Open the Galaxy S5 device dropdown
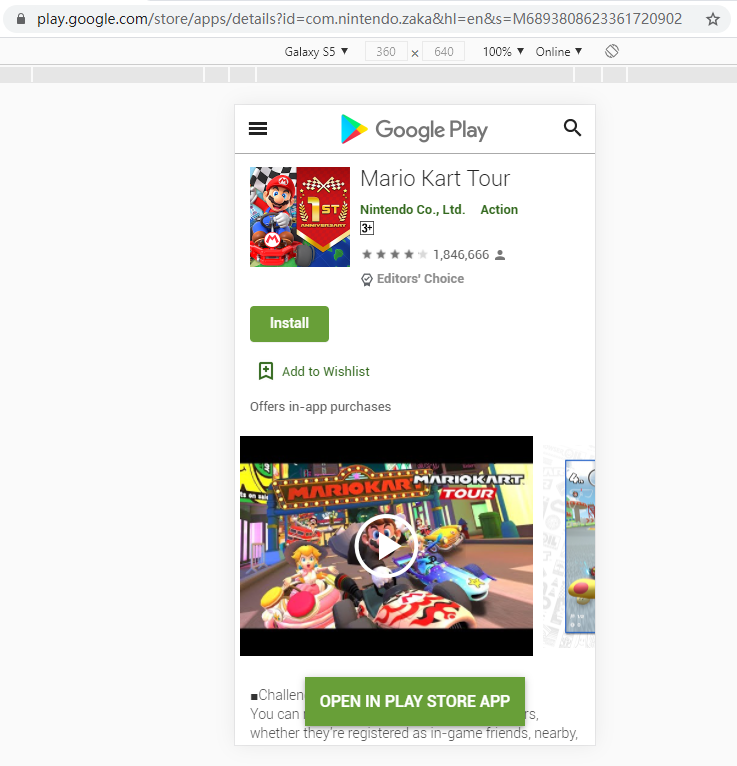Image resolution: width=737 pixels, height=766 pixels. click(x=316, y=51)
